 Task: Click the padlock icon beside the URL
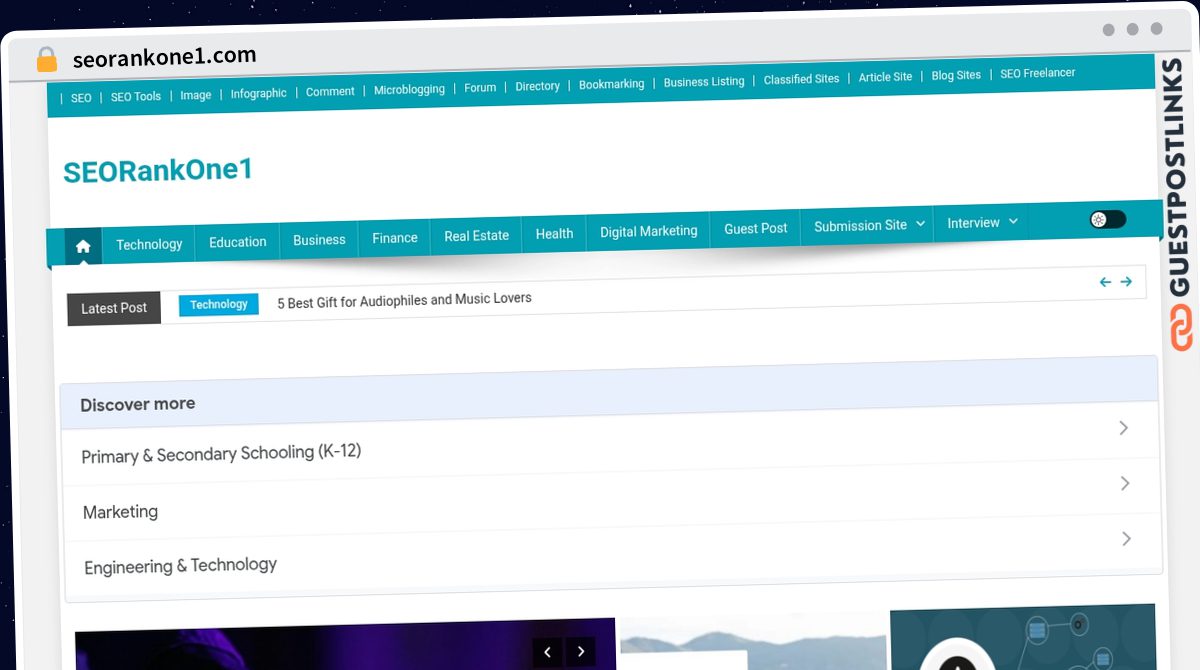[x=46, y=60]
